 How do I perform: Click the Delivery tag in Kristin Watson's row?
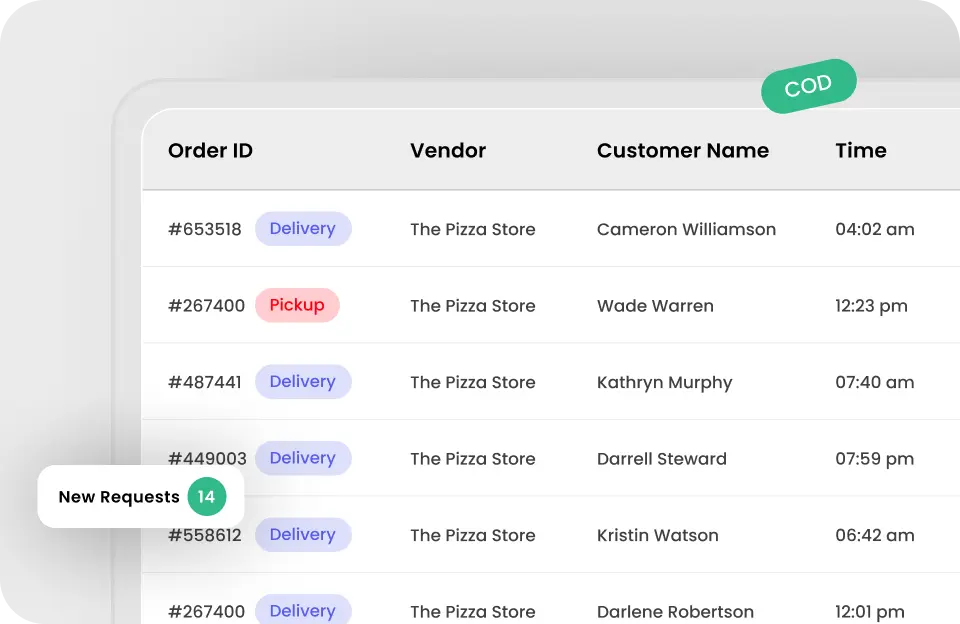coord(303,535)
